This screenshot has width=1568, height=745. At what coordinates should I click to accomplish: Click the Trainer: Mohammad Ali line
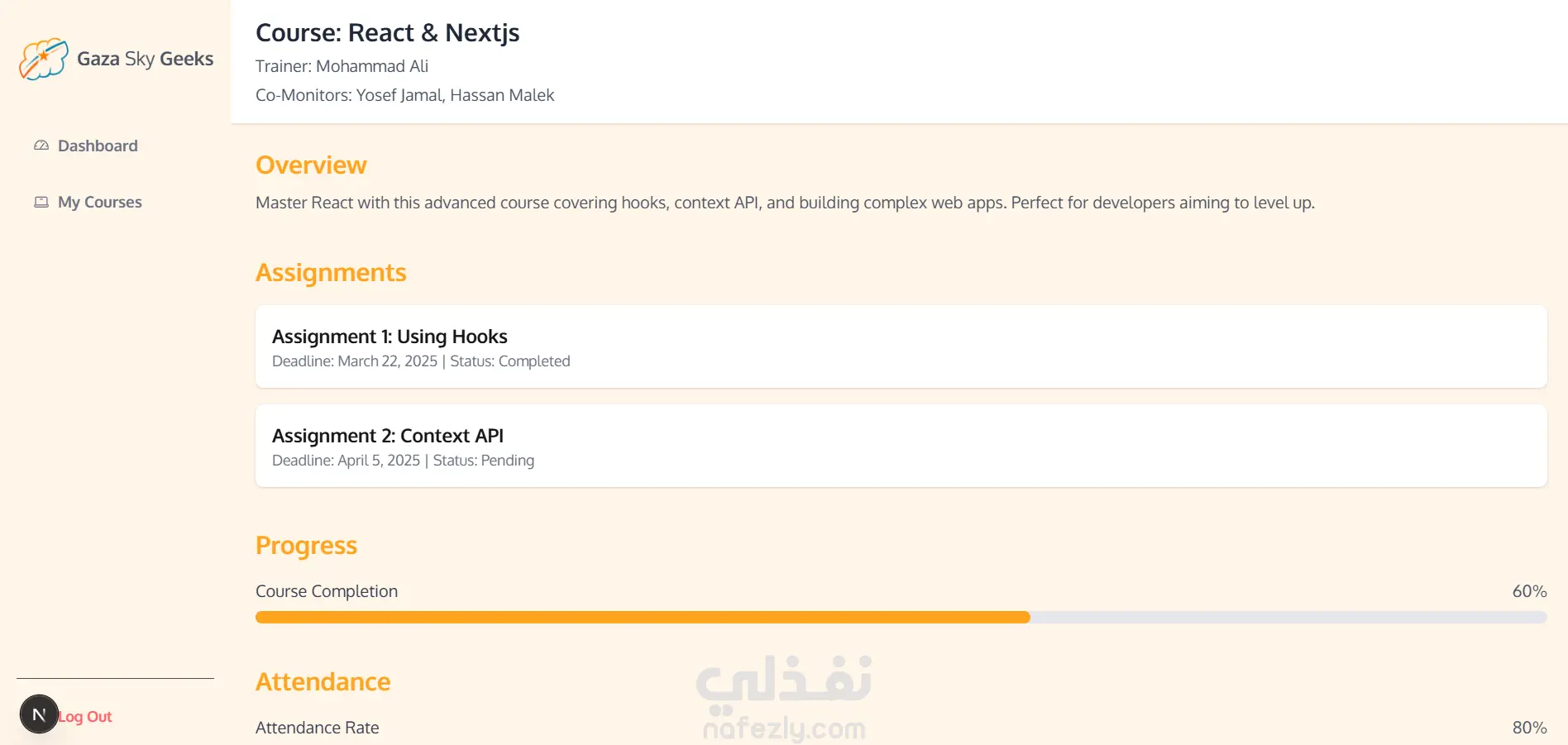pyautogui.click(x=342, y=66)
